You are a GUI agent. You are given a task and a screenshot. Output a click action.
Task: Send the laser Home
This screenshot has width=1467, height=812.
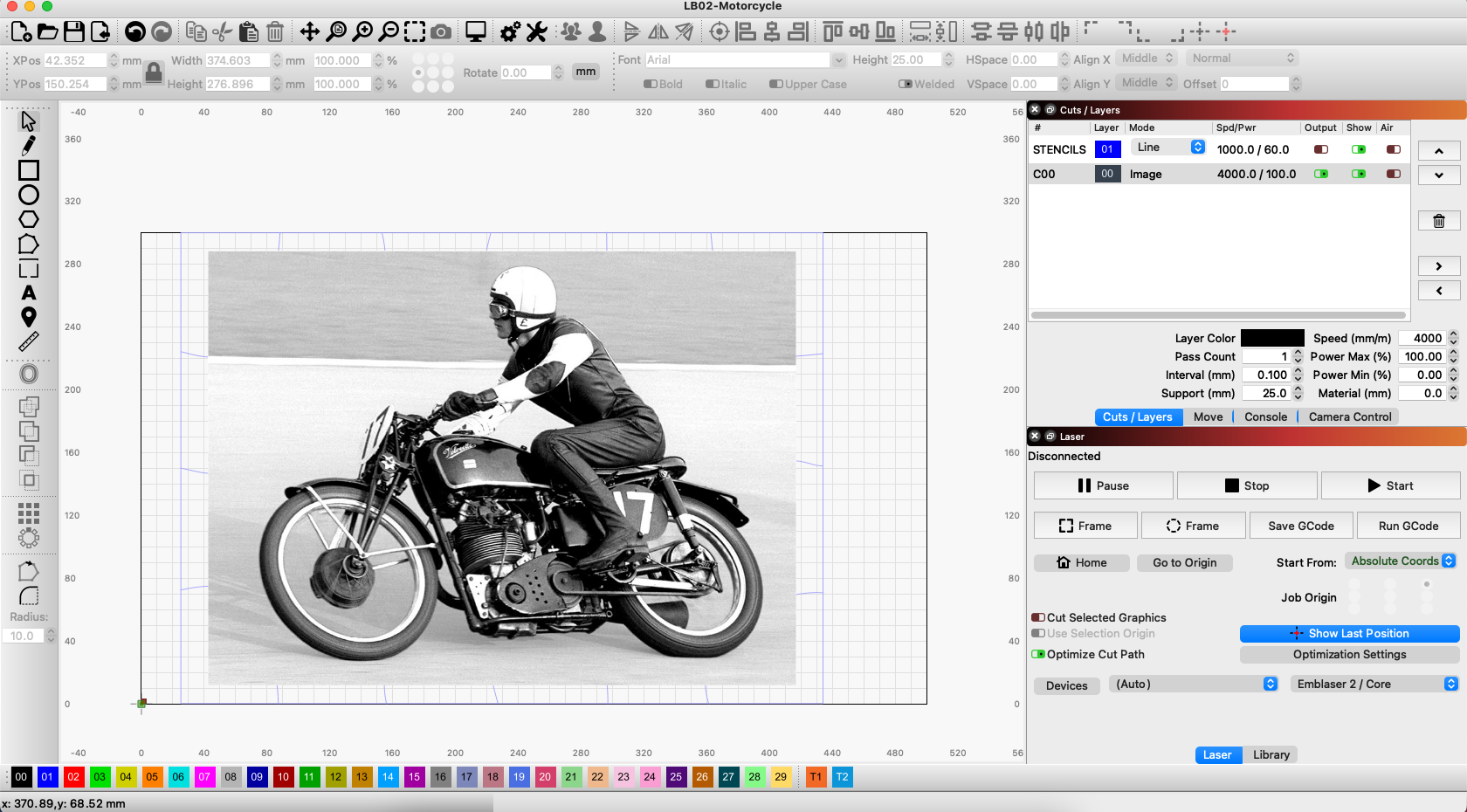point(1082,562)
